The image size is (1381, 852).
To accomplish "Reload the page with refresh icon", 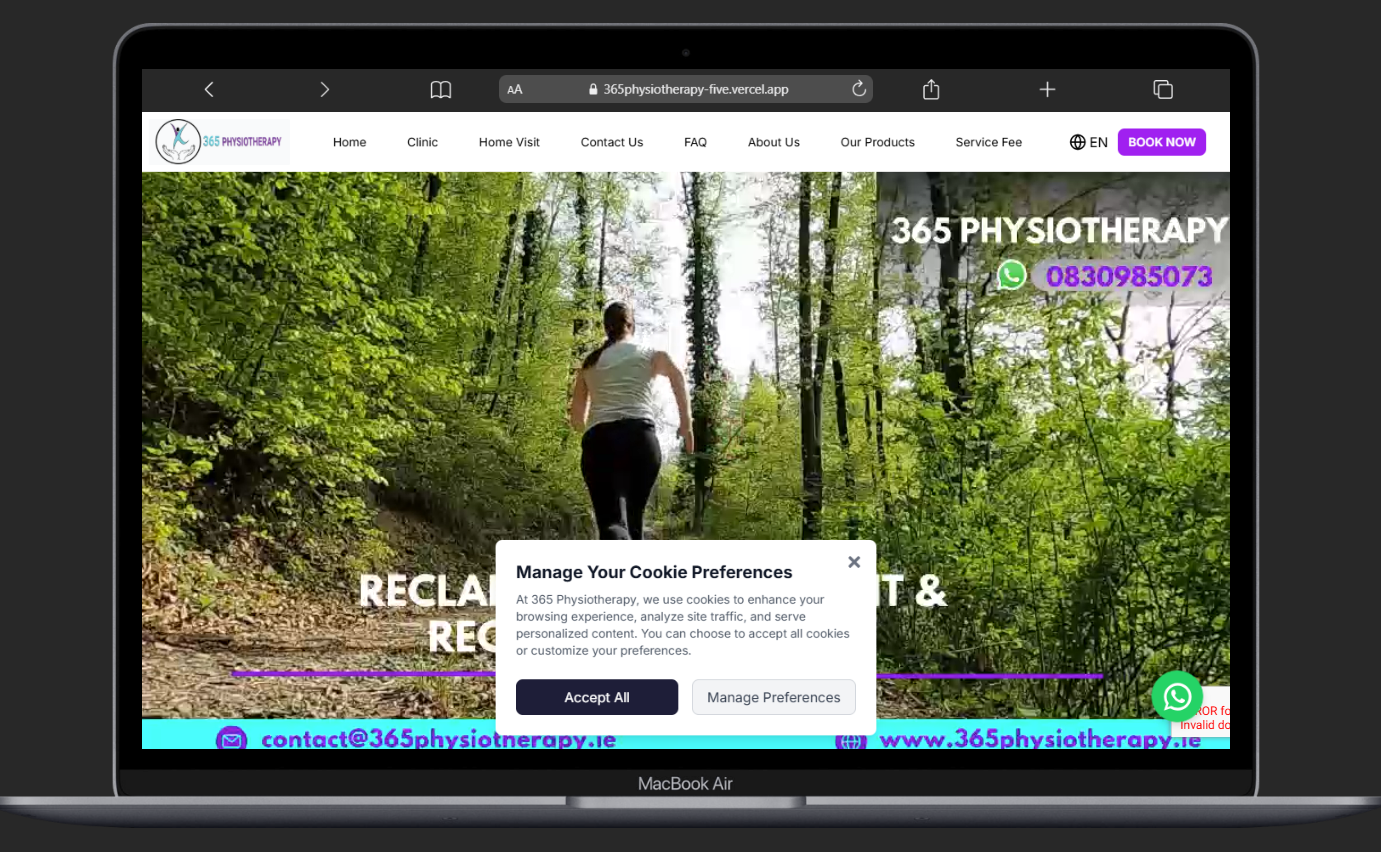I will pos(858,89).
